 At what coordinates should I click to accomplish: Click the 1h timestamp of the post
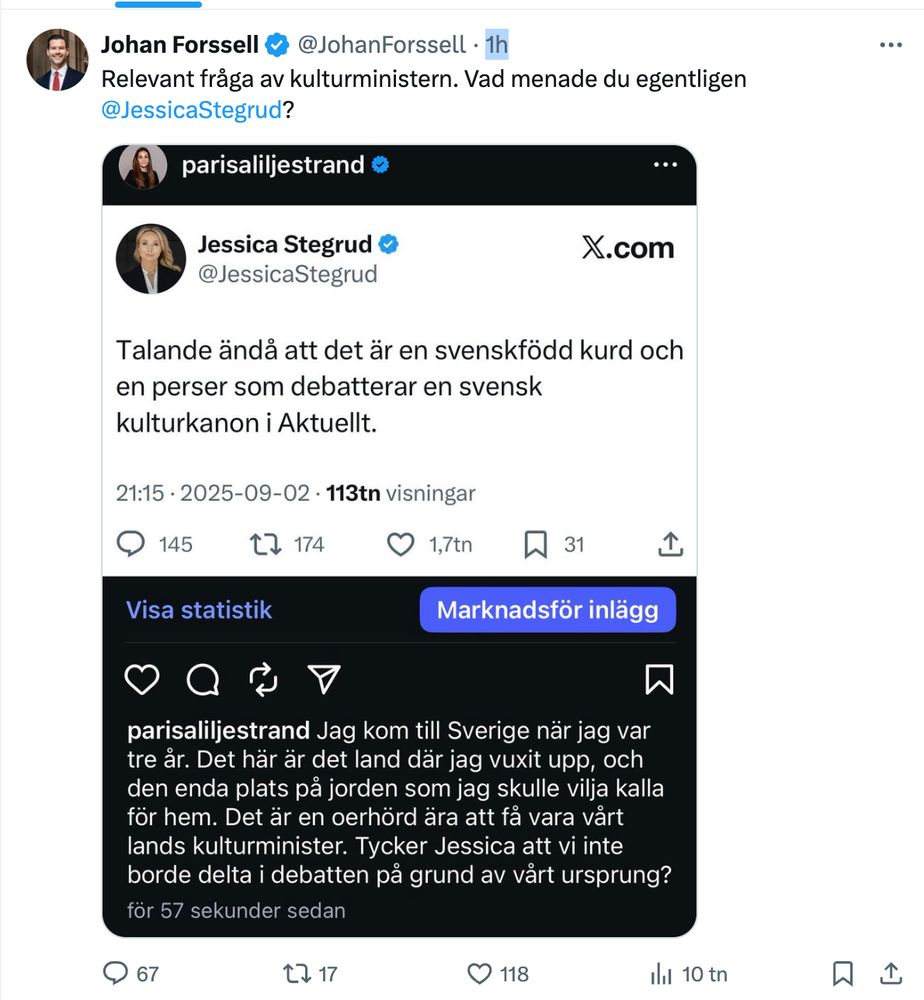tap(497, 44)
